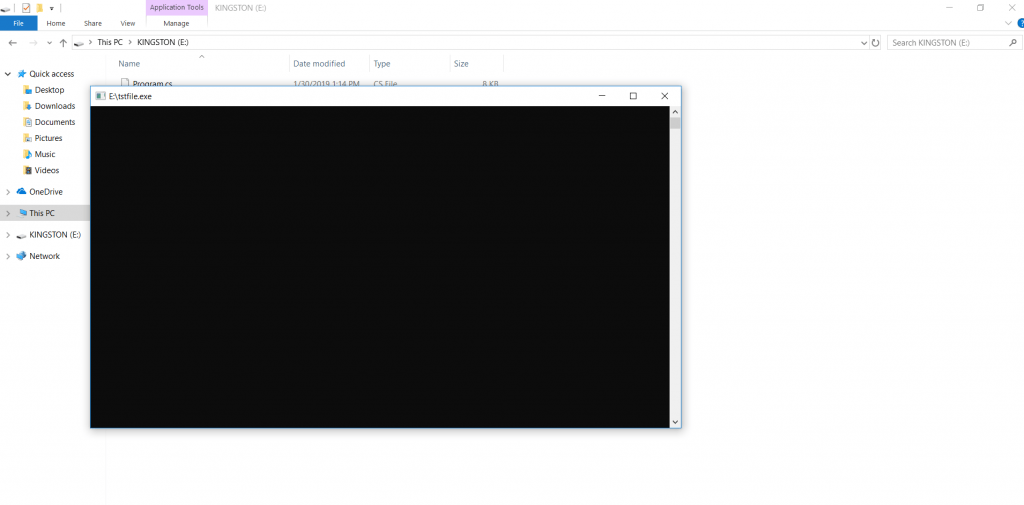Collapse the Quick access tree node
Image resolution: width=1024 pixels, height=505 pixels.
tap(8, 74)
